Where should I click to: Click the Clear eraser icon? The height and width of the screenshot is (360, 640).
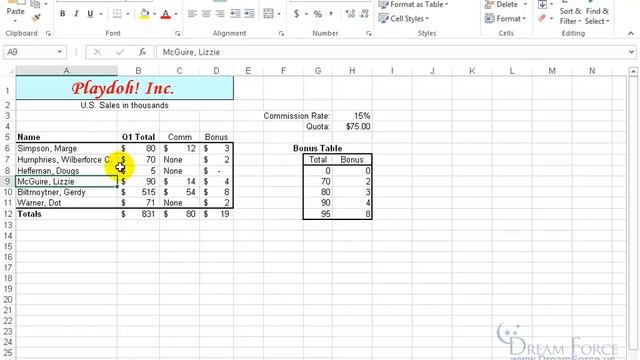pos(542,18)
